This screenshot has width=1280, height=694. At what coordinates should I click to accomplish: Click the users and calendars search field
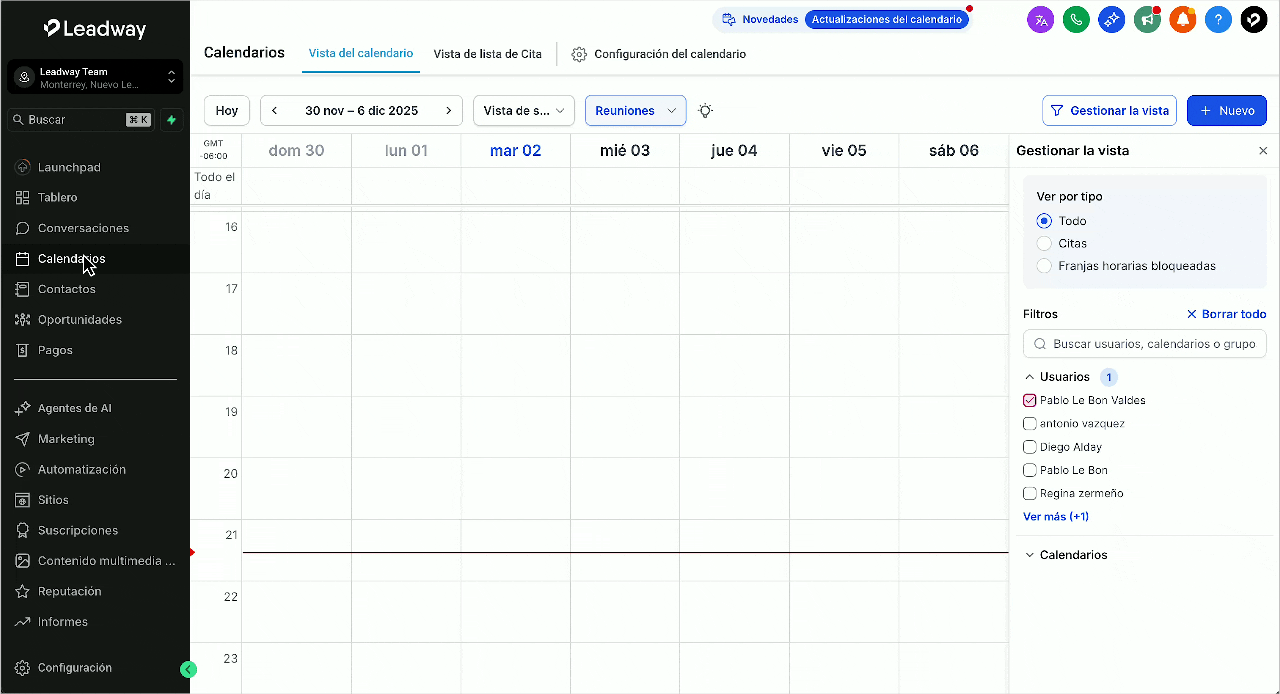[1152, 344]
